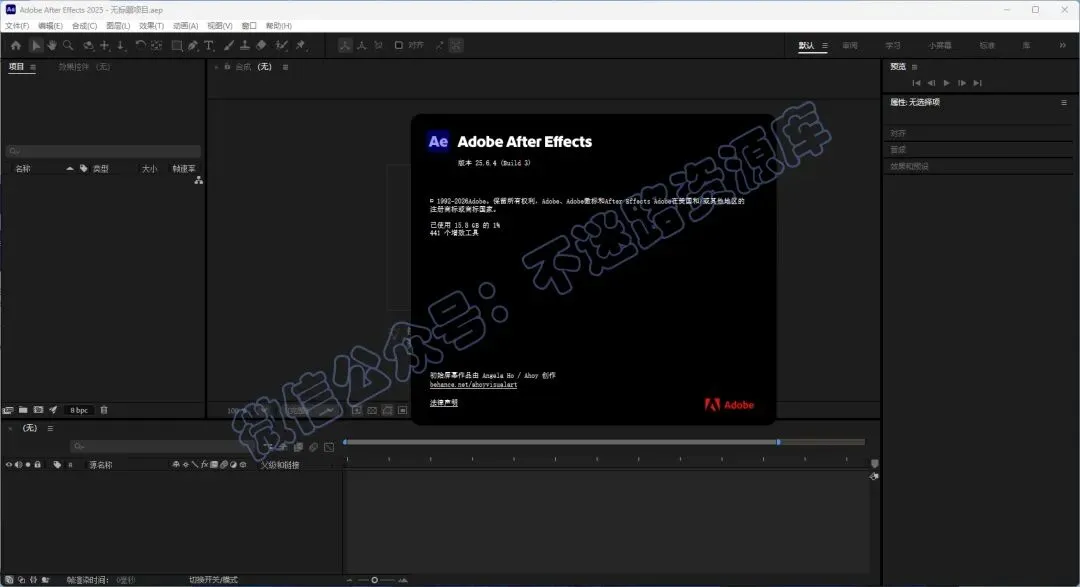Open the behance.net/ahoyvisualart link

[473, 385]
